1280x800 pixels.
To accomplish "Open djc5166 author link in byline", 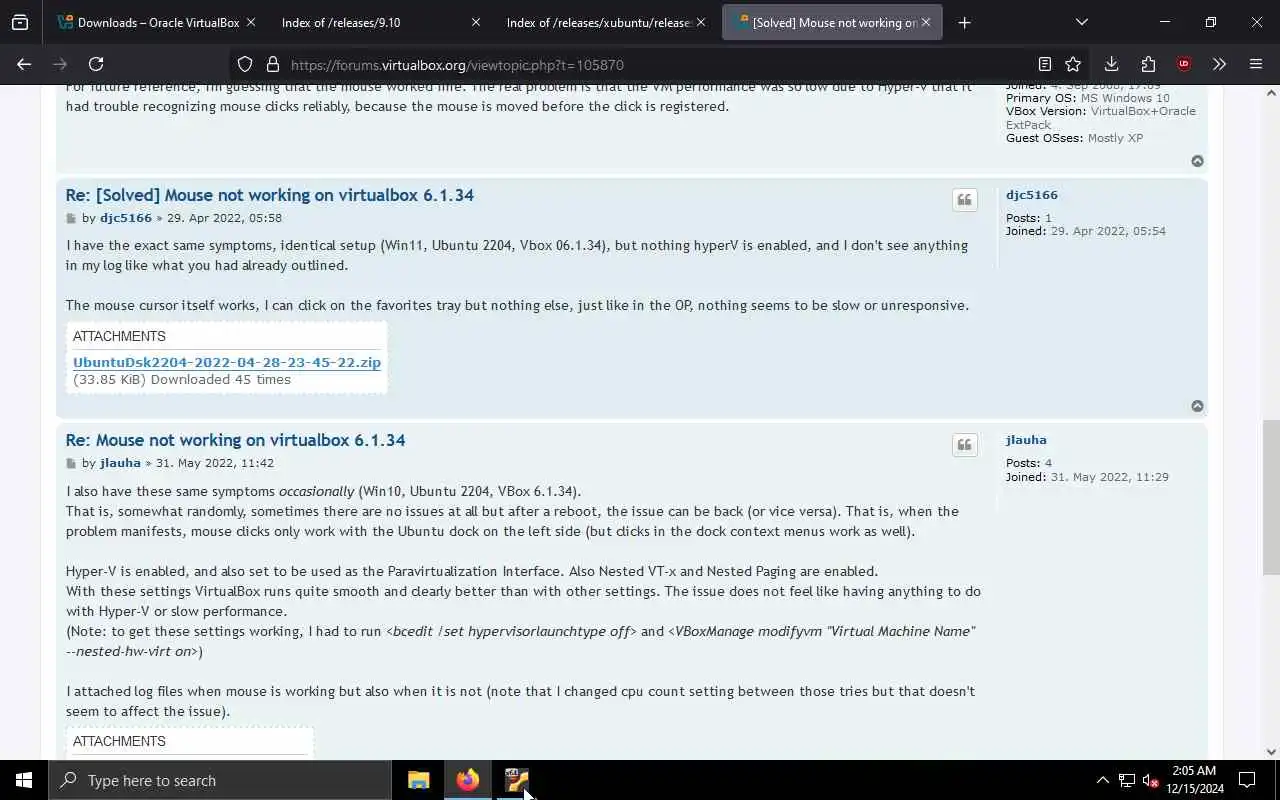I will pyautogui.click(x=126, y=218).
